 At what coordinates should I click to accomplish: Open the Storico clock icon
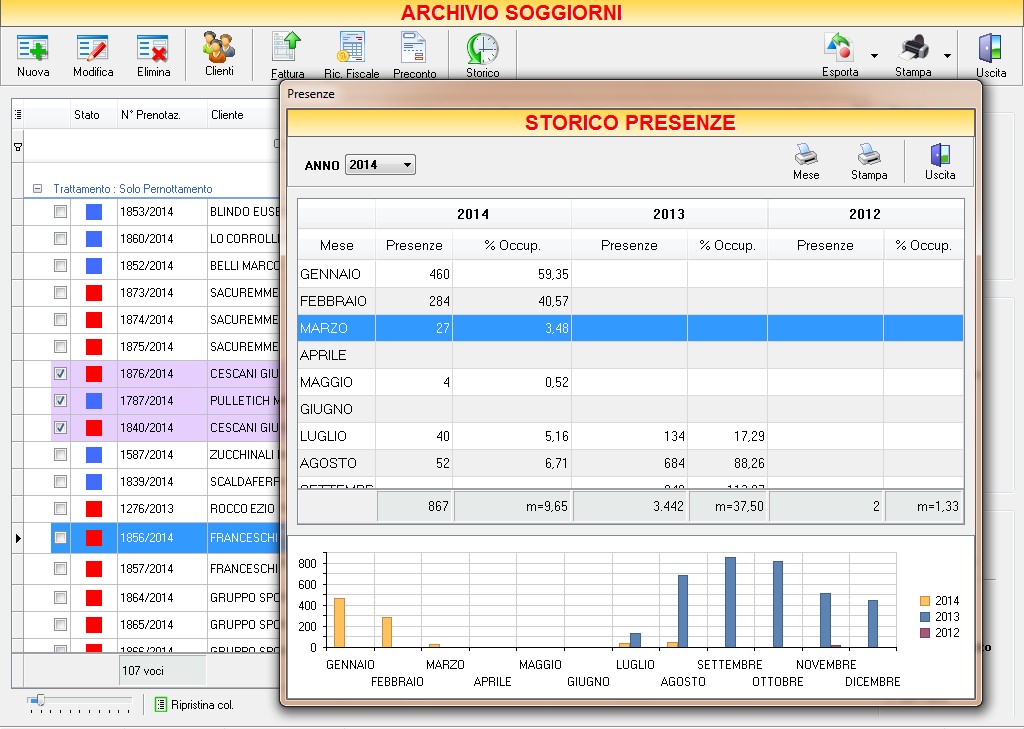482,50
